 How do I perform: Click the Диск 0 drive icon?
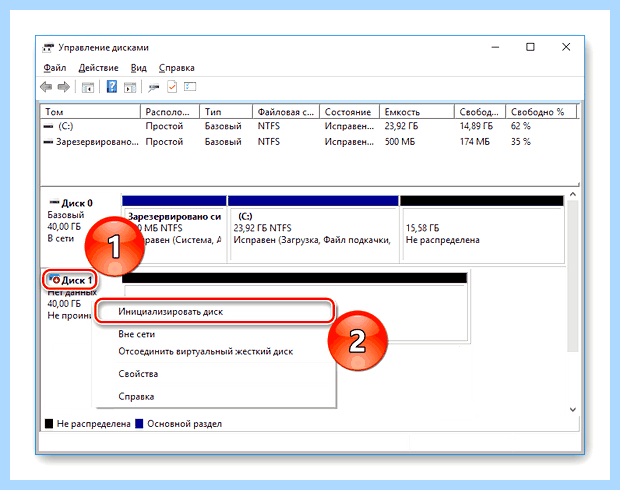(x=54, y=202)
